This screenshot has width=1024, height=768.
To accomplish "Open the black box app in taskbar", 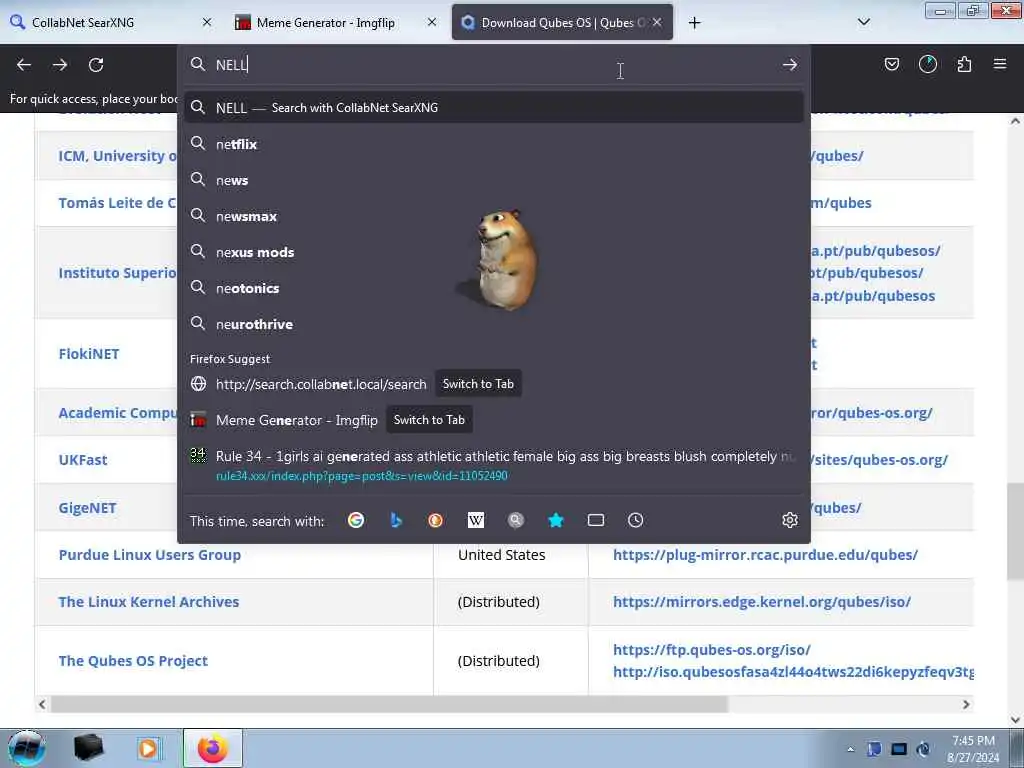I will pos(88,748).
